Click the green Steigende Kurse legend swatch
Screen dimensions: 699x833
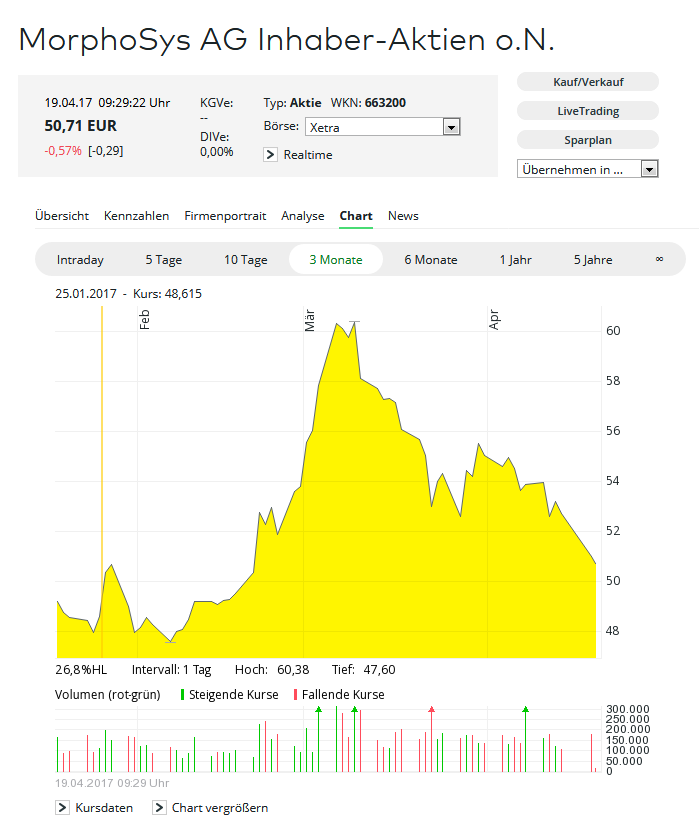[x=182, y=694]
